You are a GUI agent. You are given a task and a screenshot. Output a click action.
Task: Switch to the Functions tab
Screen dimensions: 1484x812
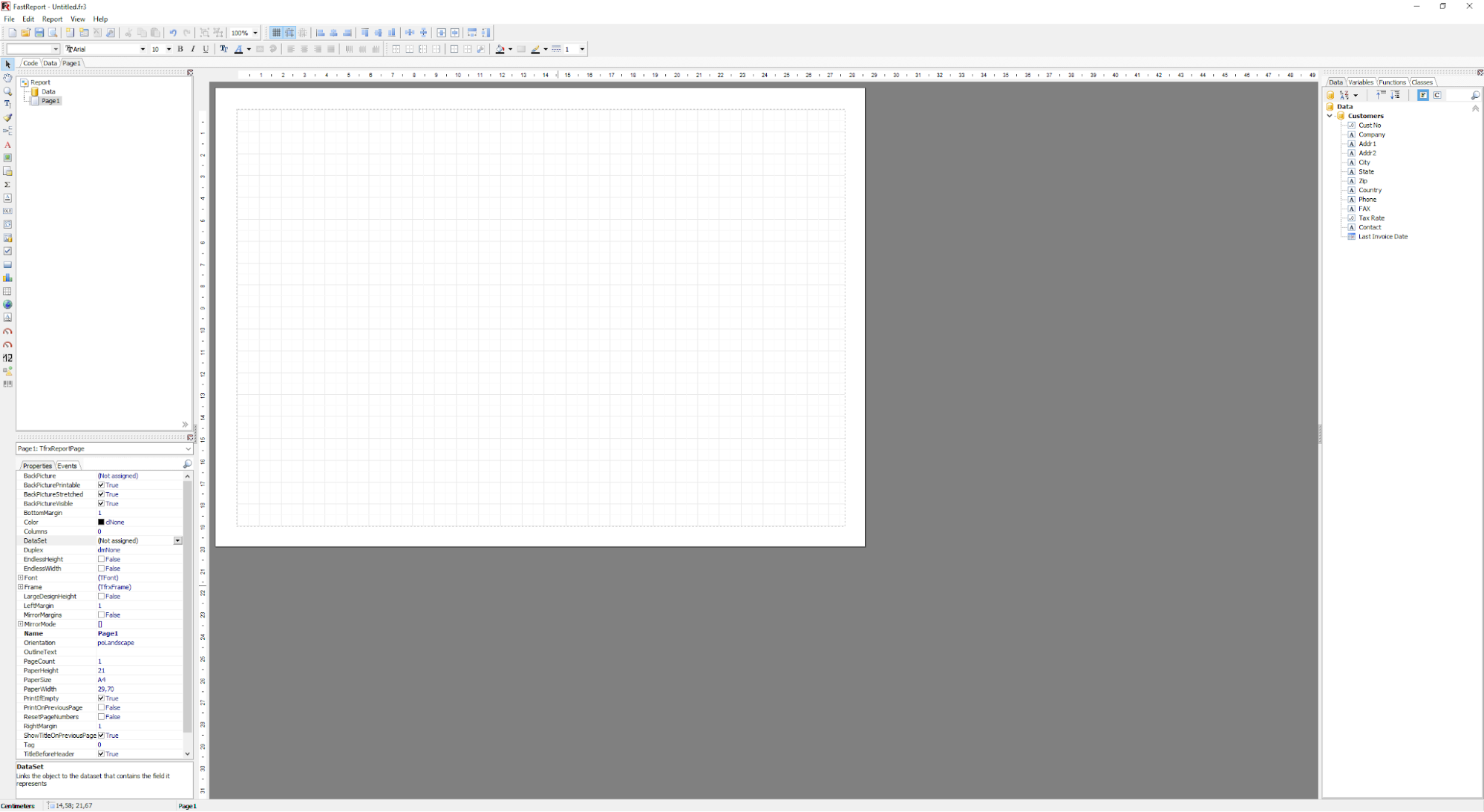pos(1392,82)
